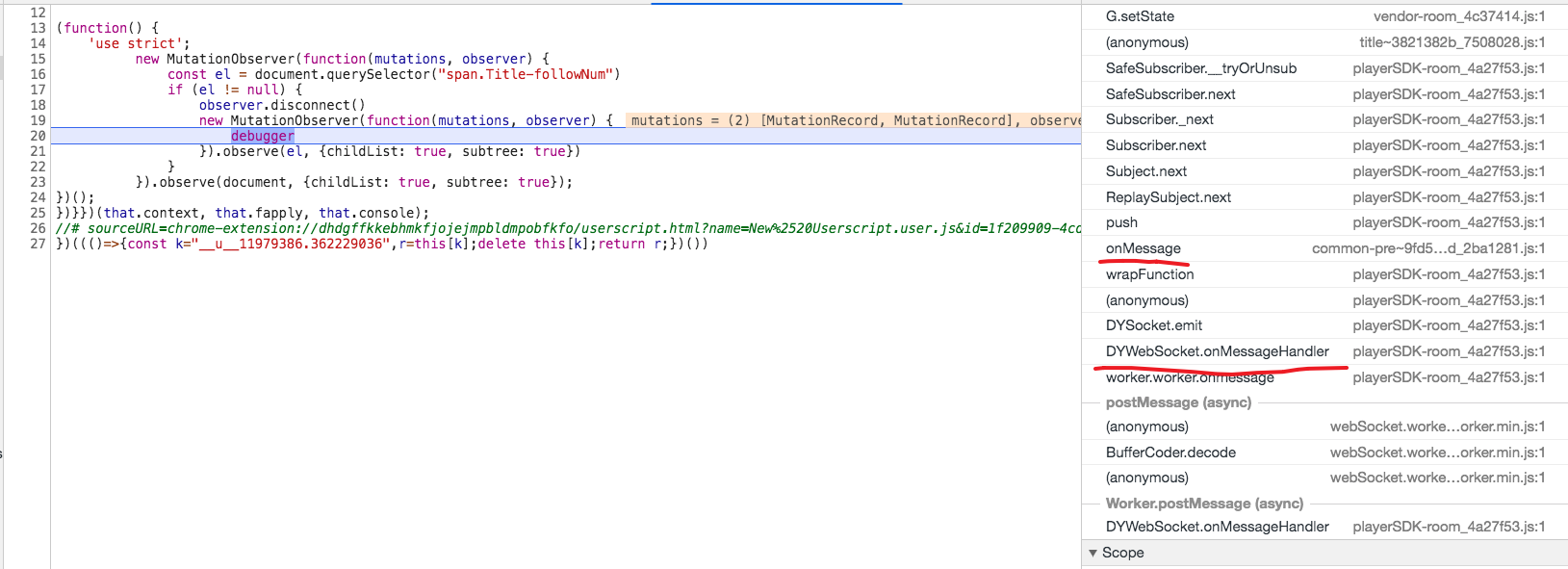The image size is (1568, 569).
Task: Select the G.setState call stack frame
Action: point(1140,16)
